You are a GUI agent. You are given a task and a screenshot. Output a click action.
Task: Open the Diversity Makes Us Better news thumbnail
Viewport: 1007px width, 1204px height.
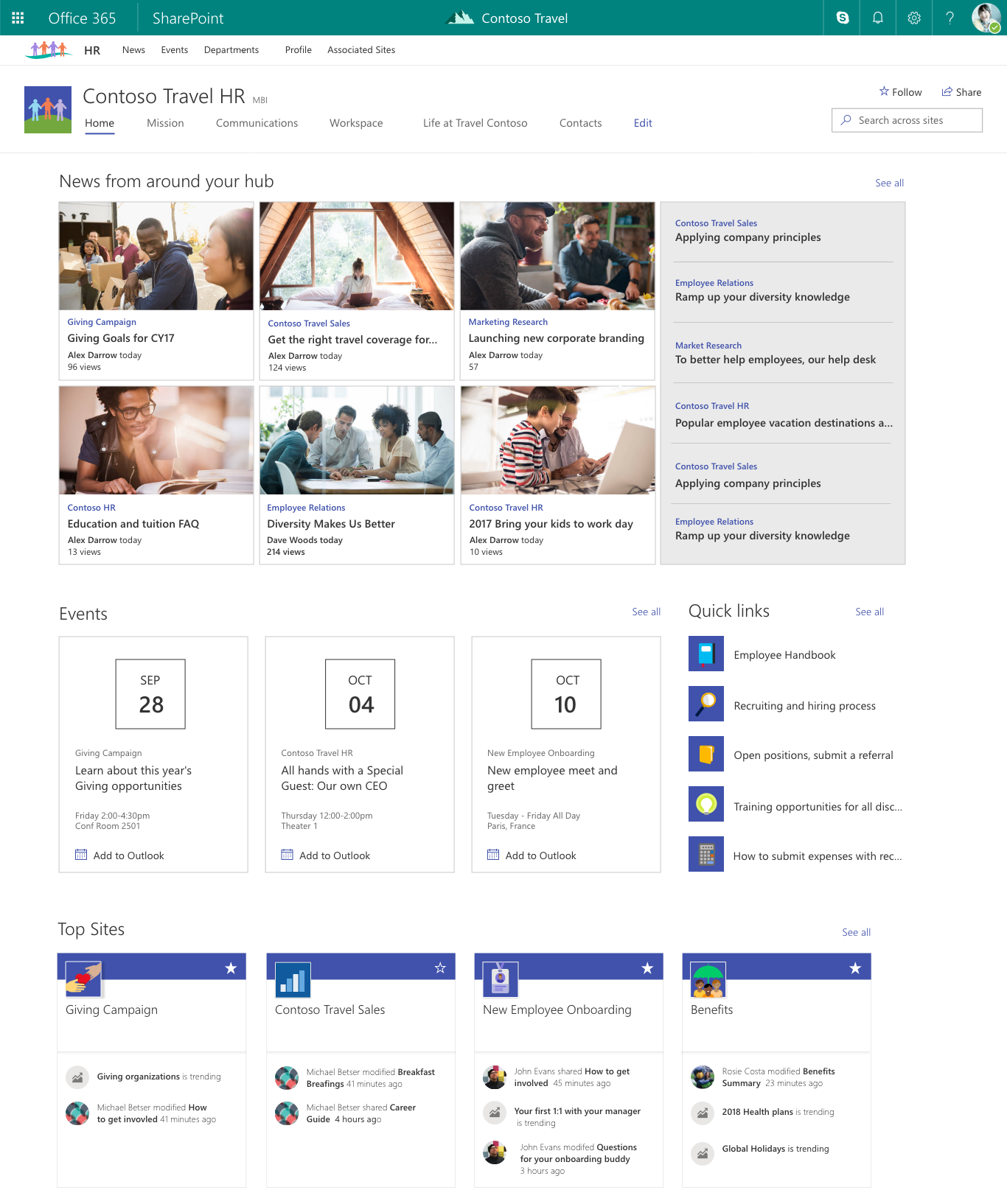click(357, 440)
